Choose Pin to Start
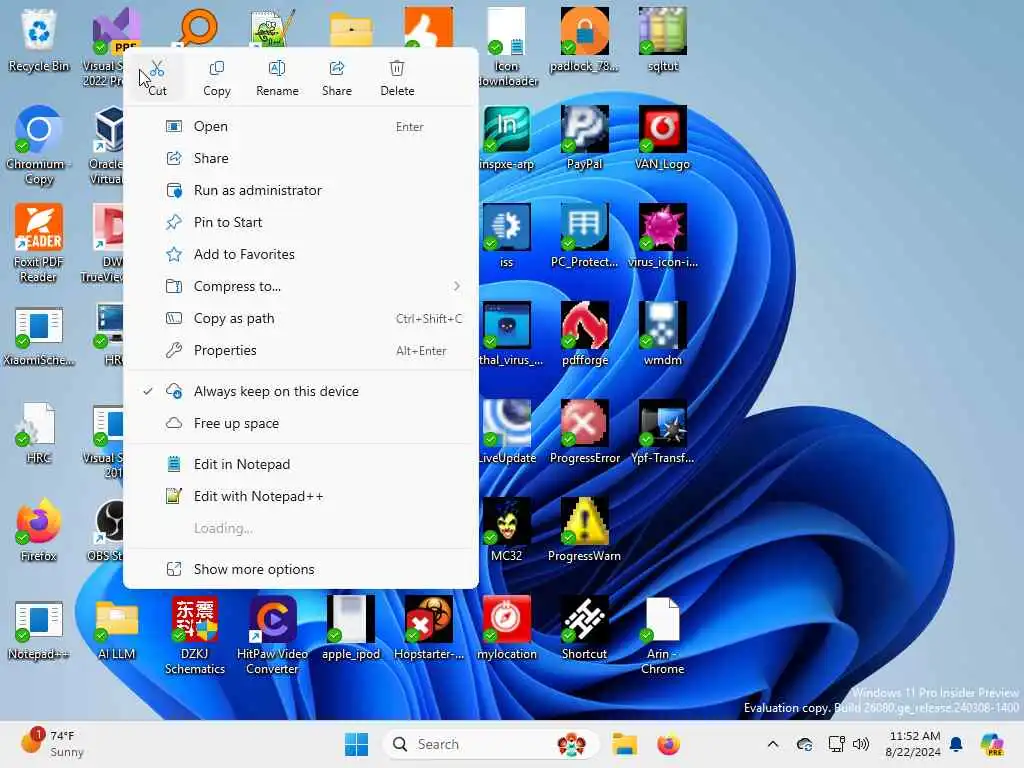This screenshot has width=1024, height=768. (301, 223)
